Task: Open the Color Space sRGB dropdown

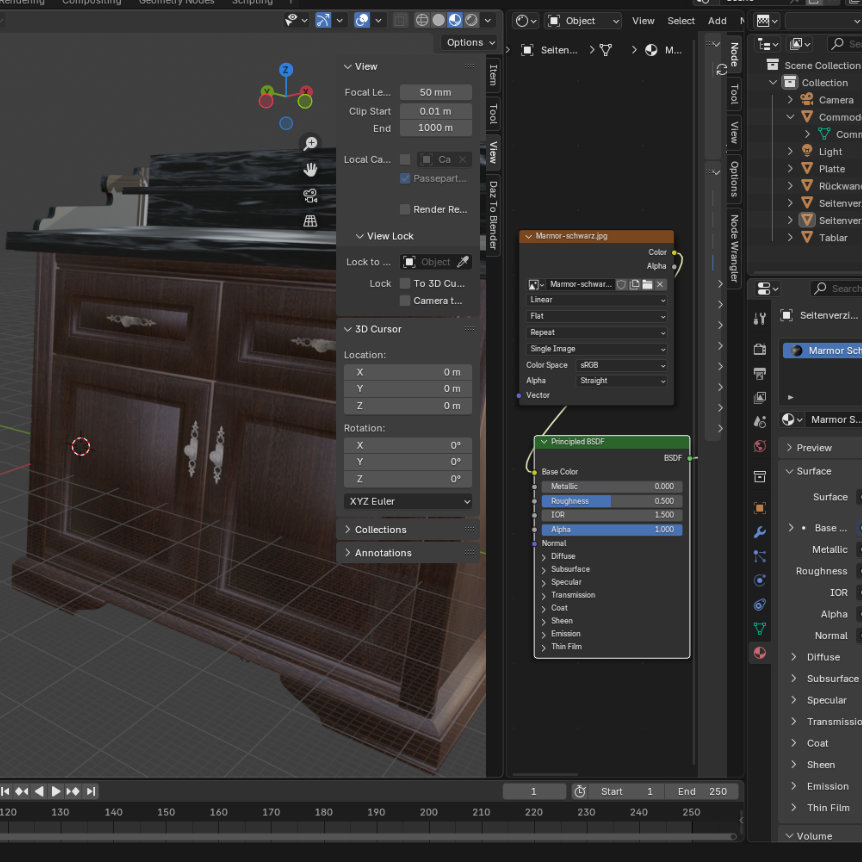Action: point(622,365)
